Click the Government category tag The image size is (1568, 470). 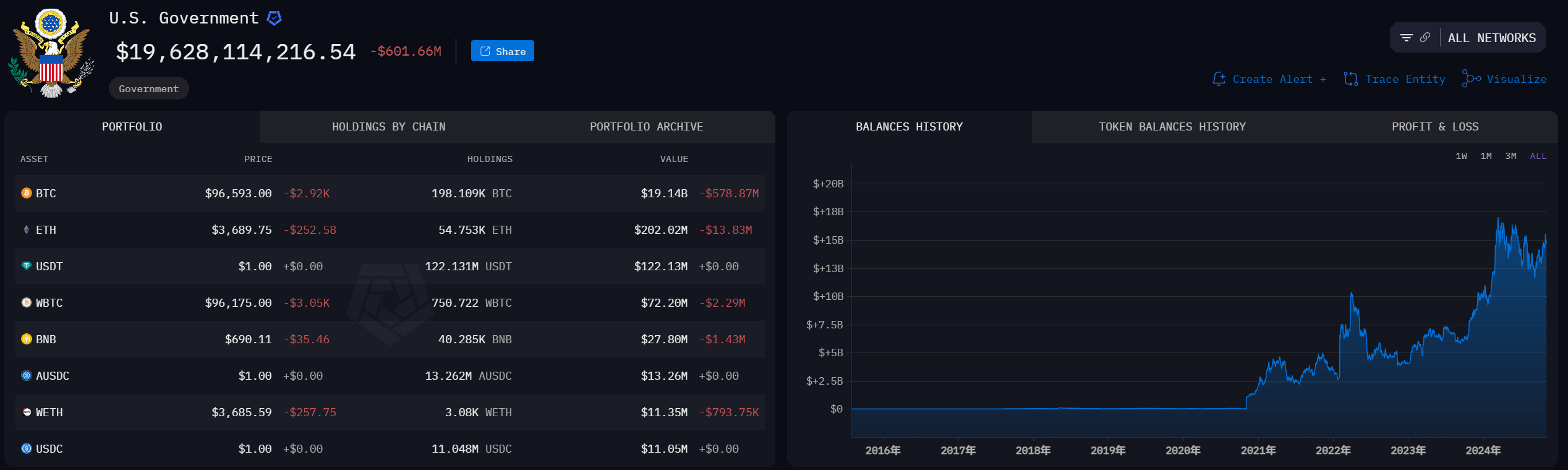148,89
